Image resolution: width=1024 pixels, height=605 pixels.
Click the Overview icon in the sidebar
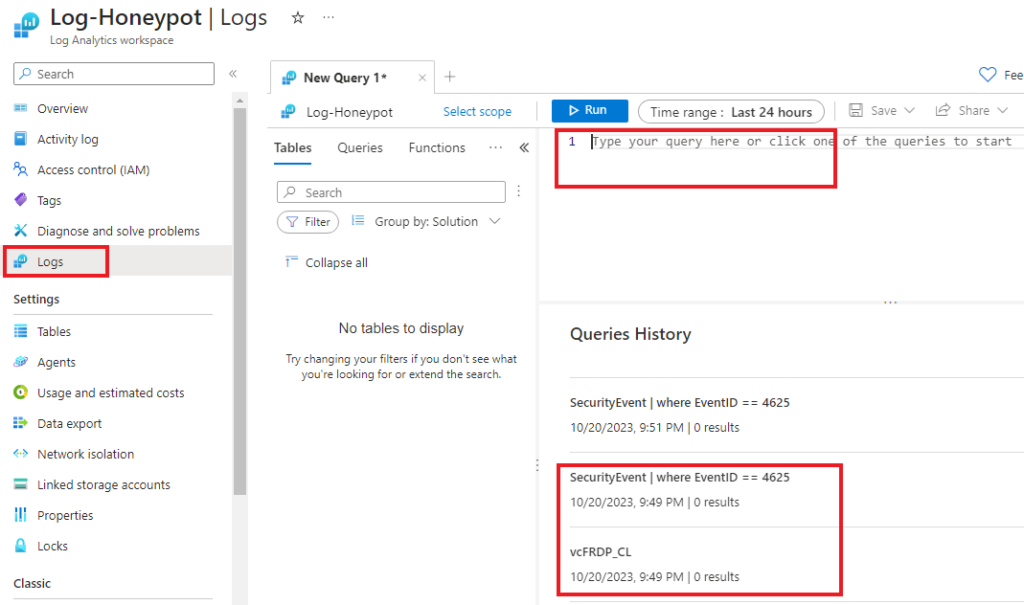click(20, 108)
